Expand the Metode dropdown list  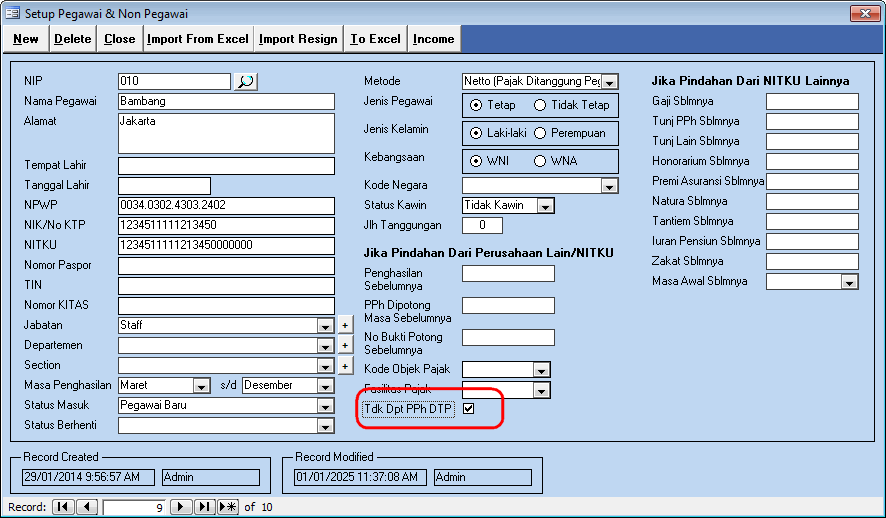coord(609,81)
